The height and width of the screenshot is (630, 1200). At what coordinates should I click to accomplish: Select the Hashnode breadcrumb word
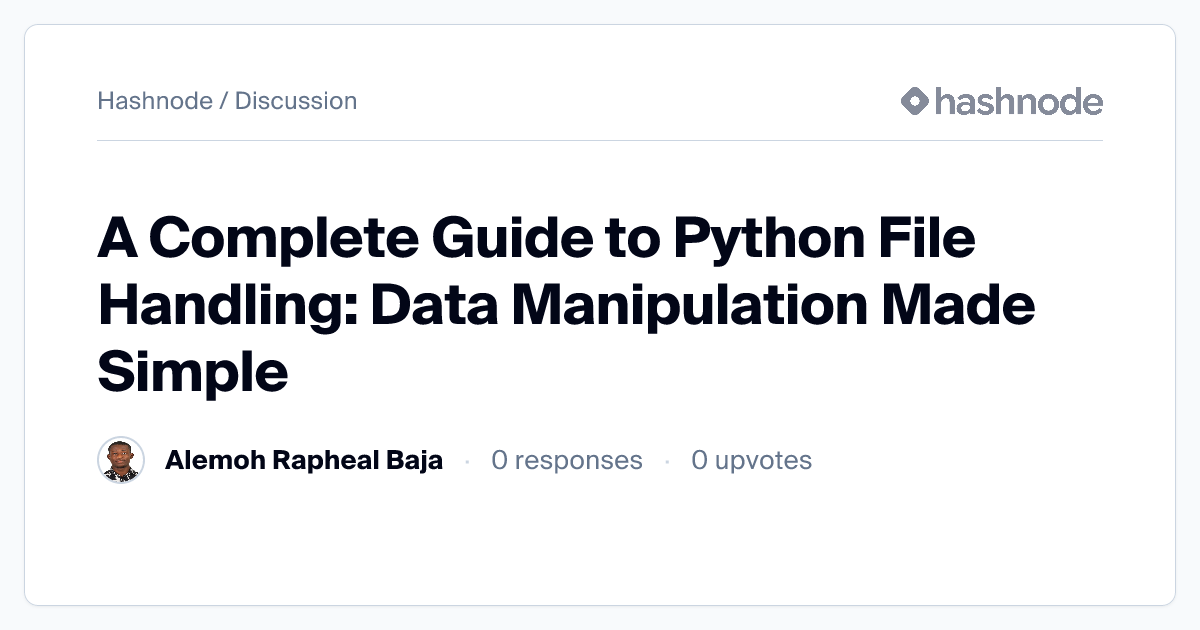point(155,101)
